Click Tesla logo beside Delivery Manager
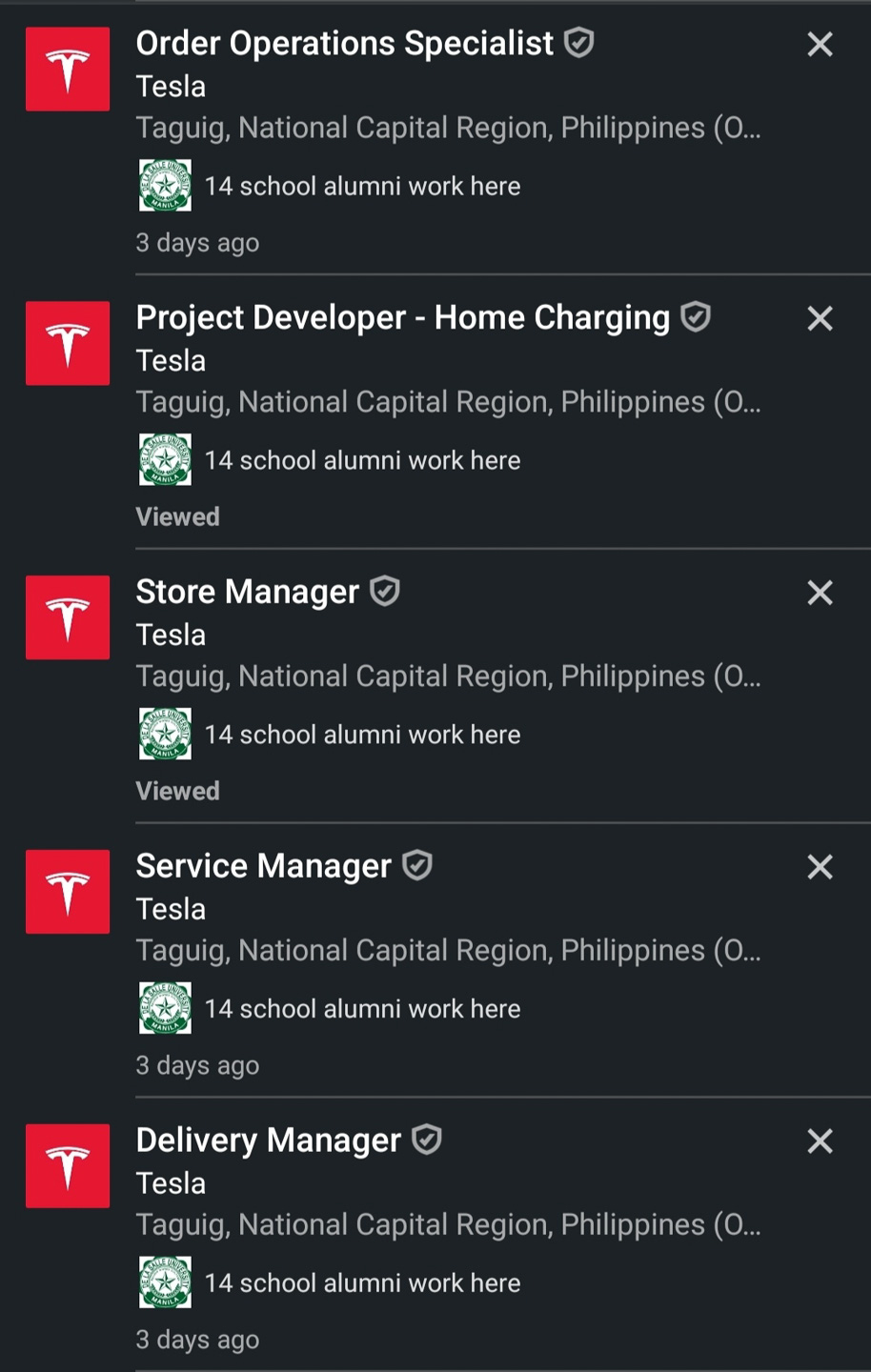 click(68, 1166)
